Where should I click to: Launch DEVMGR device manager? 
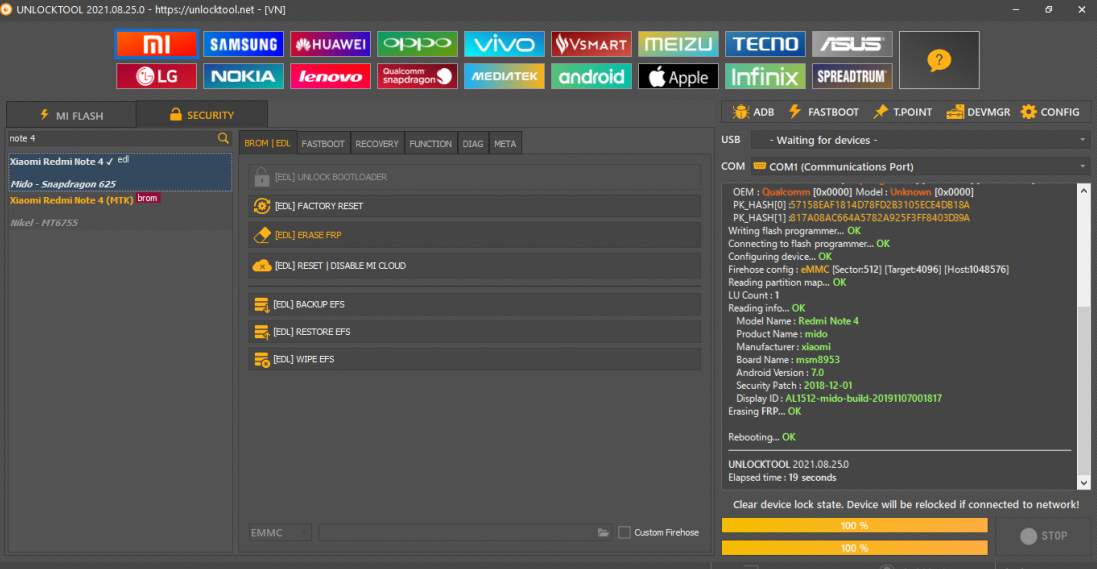978,112
